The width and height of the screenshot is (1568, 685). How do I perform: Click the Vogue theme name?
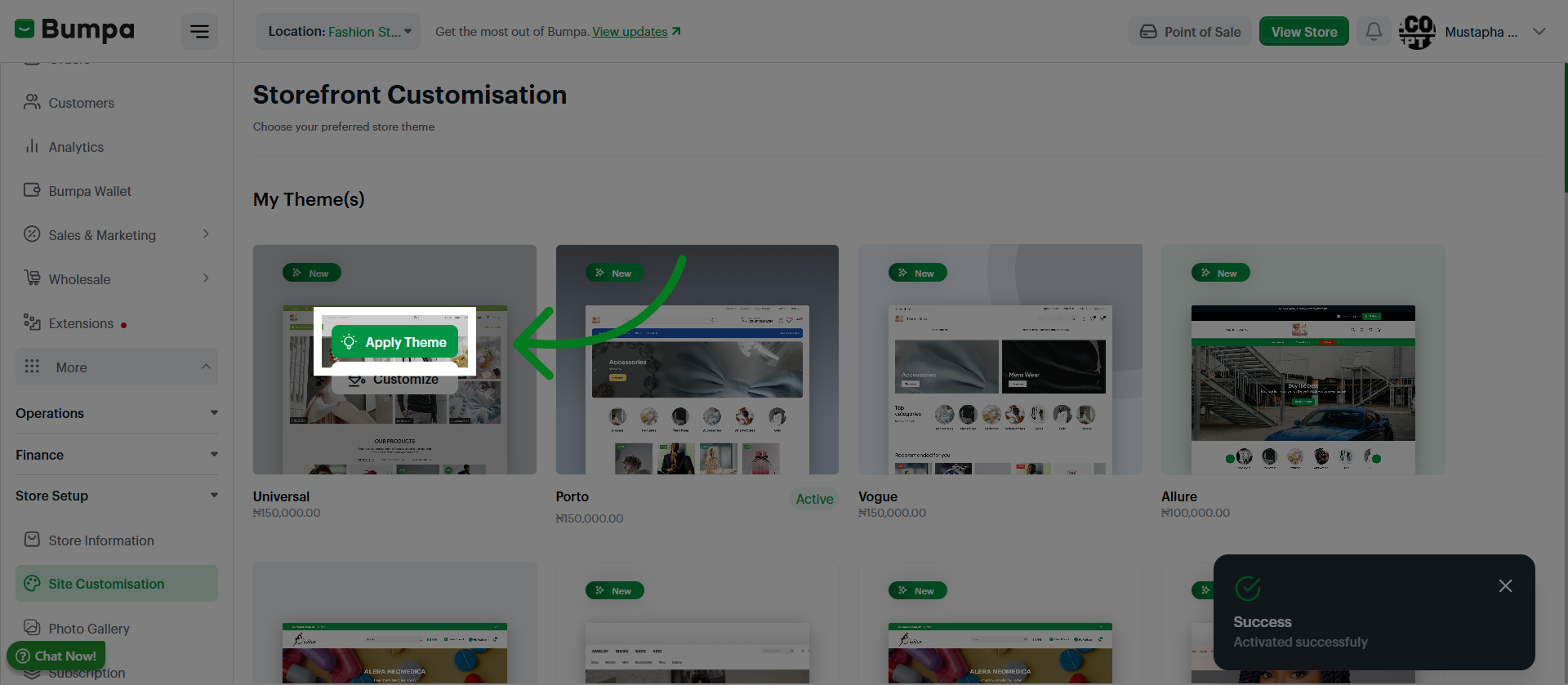pyautogui.click(x=878, y=496)
